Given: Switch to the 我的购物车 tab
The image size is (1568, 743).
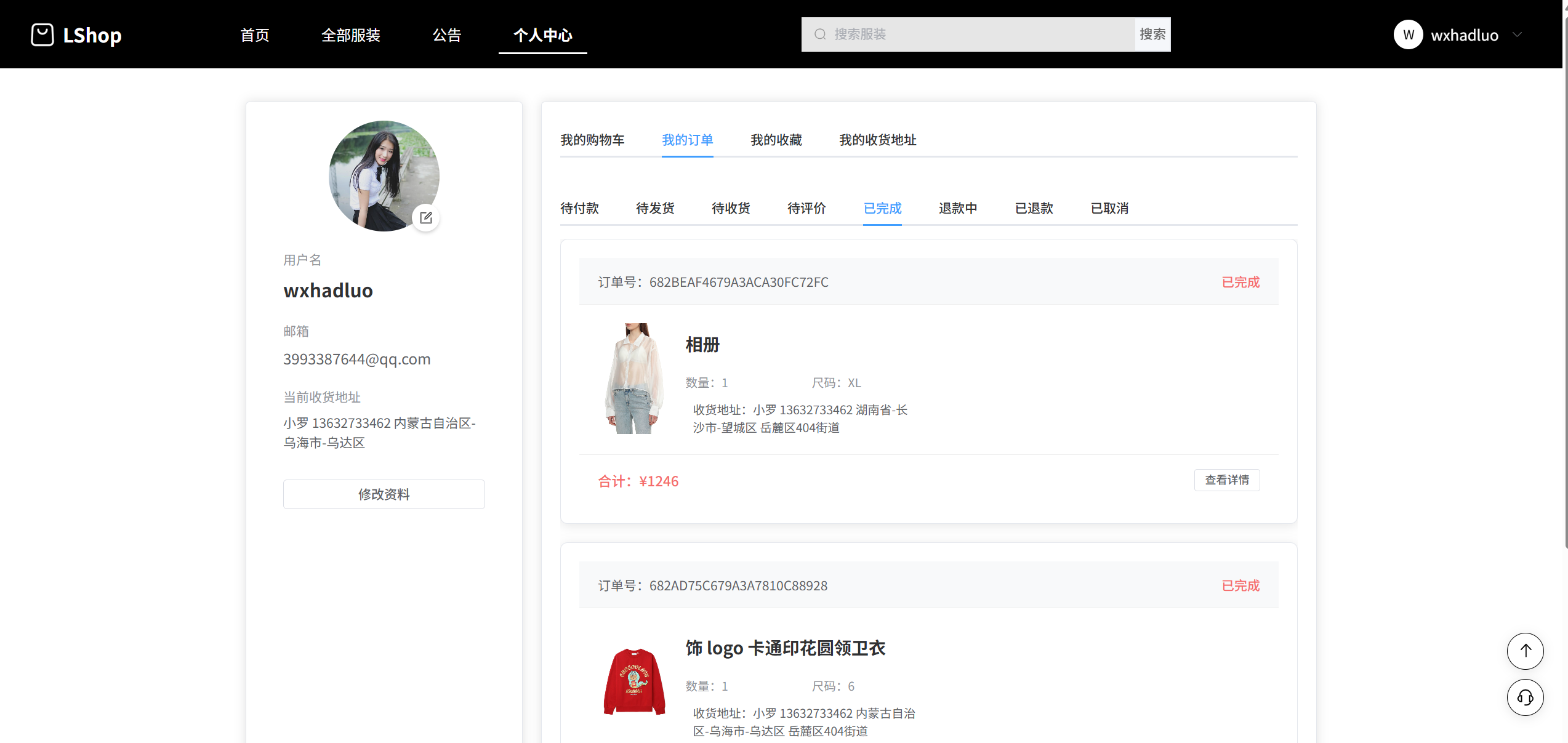Looking at the screenshot, I should click(x=592, y=140).
